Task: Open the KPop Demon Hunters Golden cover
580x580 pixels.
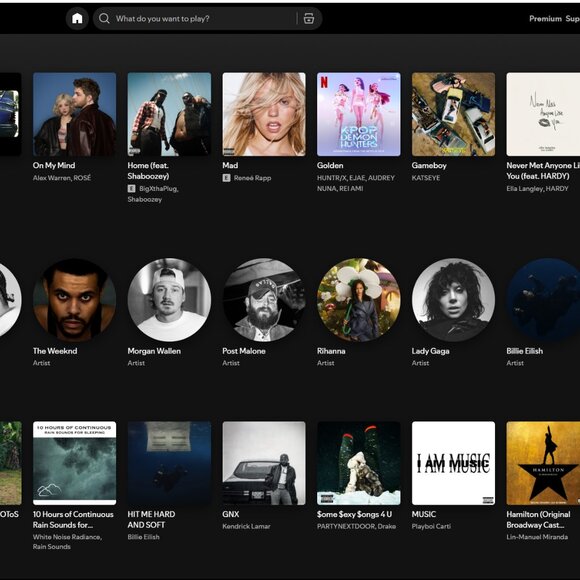Action: coord(359,114)
